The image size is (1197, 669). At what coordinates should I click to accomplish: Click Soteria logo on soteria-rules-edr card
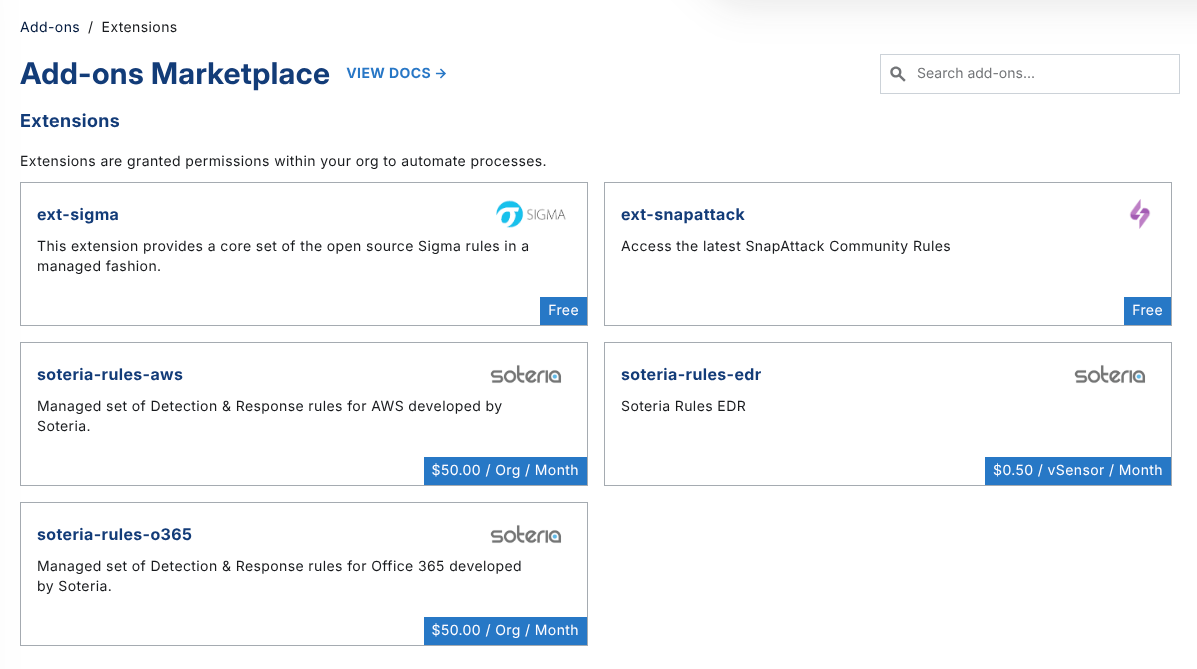1109,375
